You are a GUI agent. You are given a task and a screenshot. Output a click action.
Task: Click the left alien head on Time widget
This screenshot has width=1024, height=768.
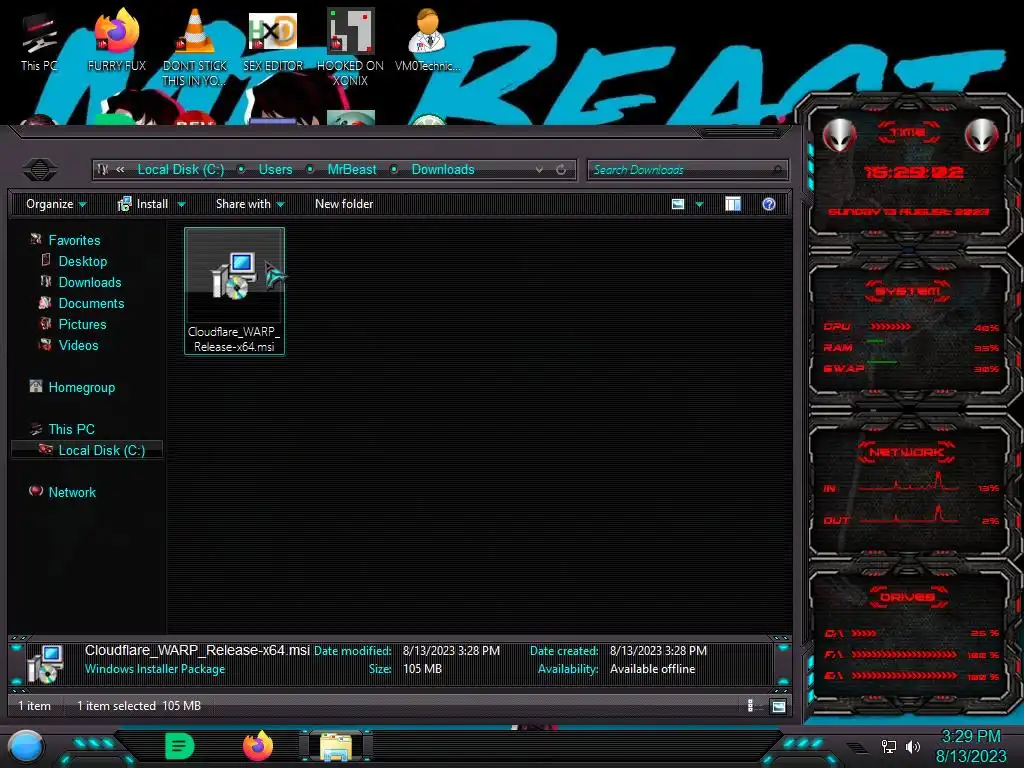pyautogui.click(x=839, y=135)
